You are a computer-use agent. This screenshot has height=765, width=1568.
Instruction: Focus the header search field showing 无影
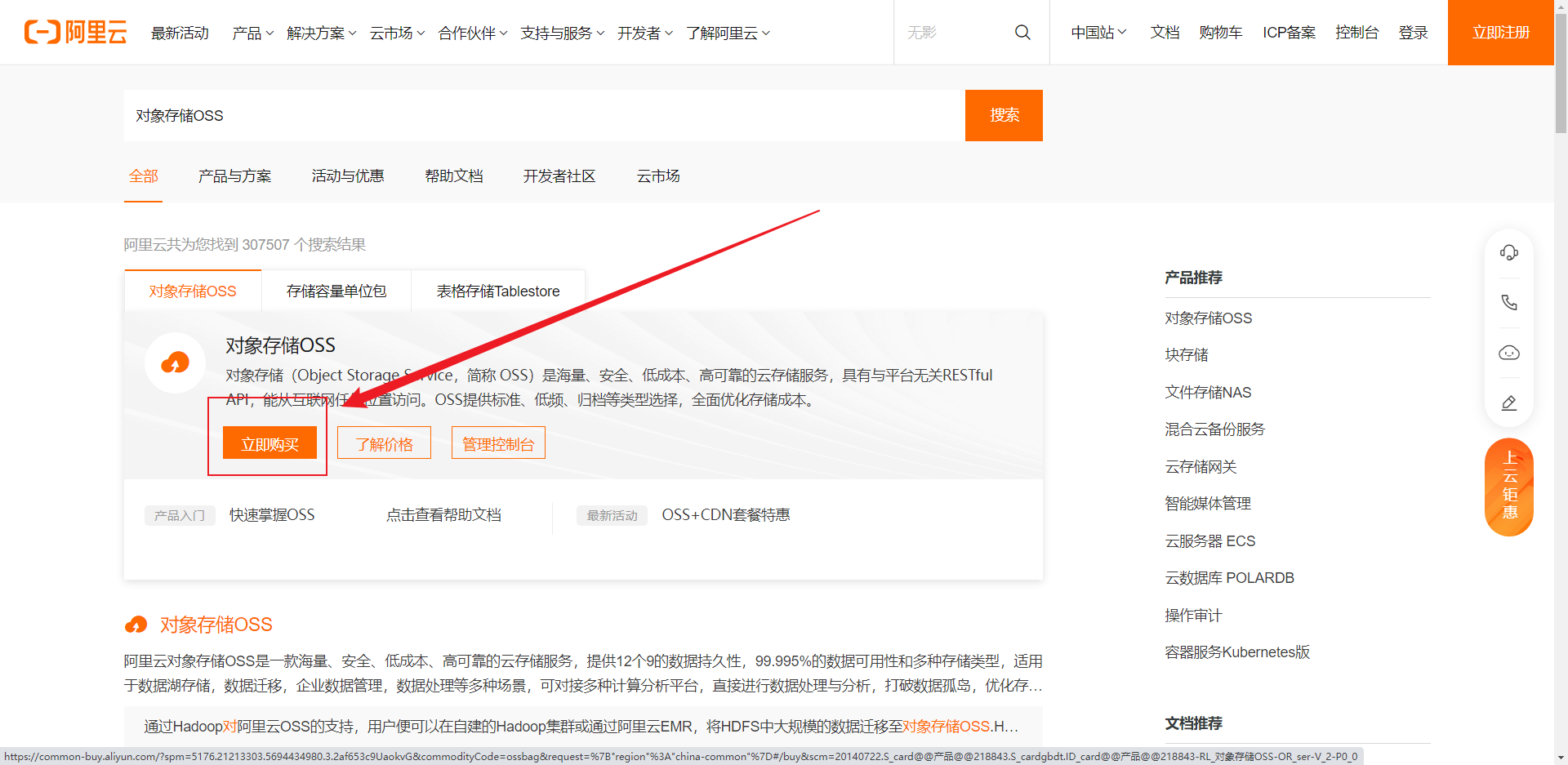tap(955, 33)
